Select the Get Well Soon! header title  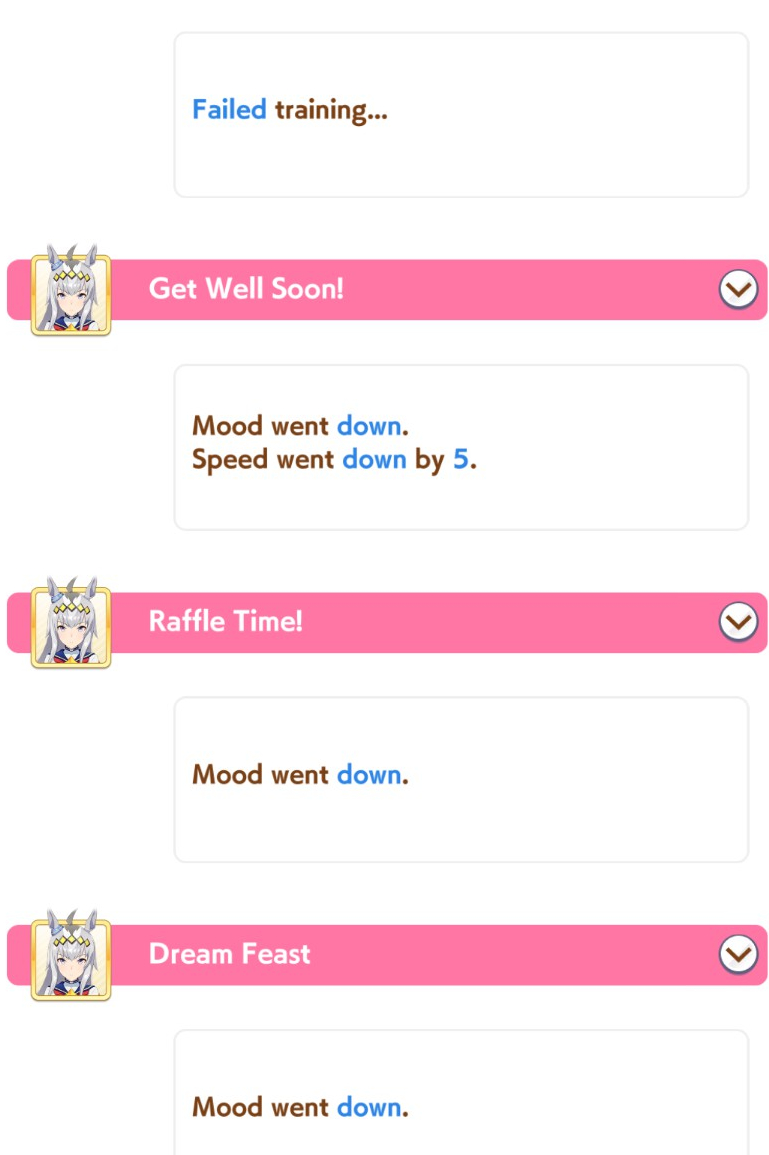point(246,289)
